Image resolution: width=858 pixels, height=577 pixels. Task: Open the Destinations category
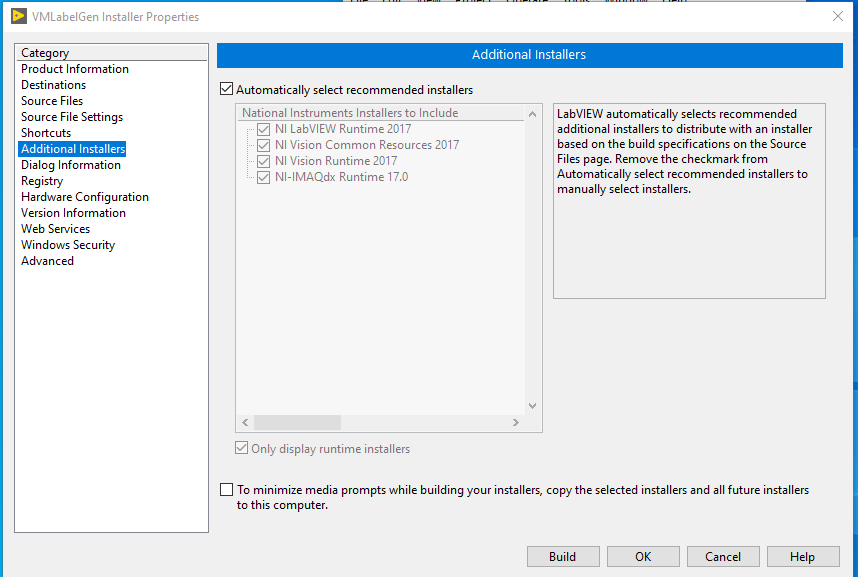(x=54, y=85)
